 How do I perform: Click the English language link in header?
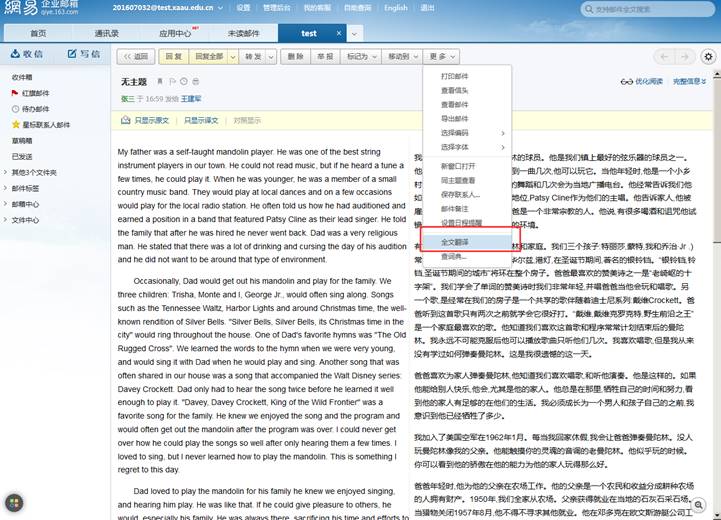point(396,8)
